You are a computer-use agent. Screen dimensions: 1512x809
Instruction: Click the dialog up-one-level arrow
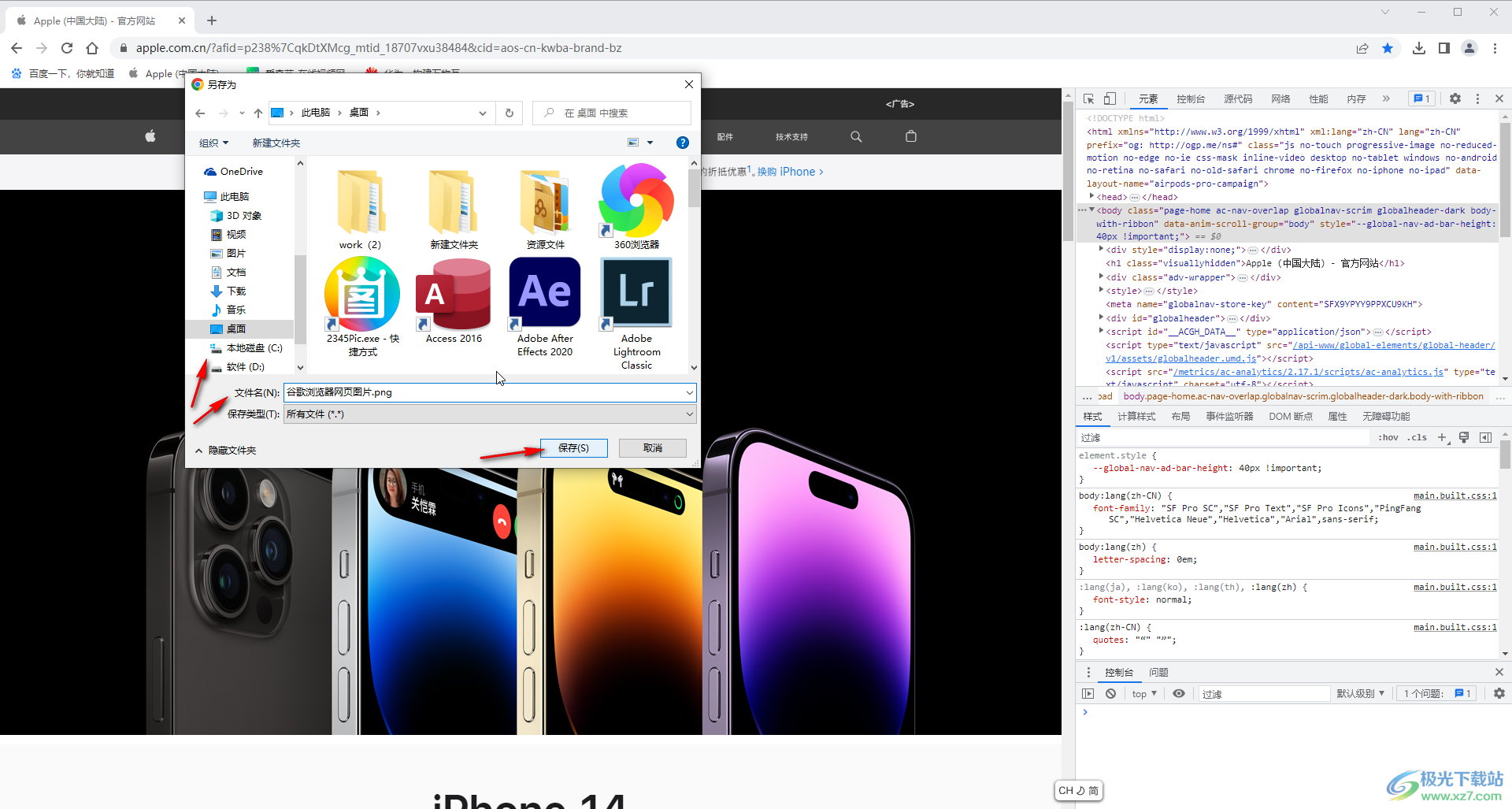pyautogui.click(x=258, y=113)
